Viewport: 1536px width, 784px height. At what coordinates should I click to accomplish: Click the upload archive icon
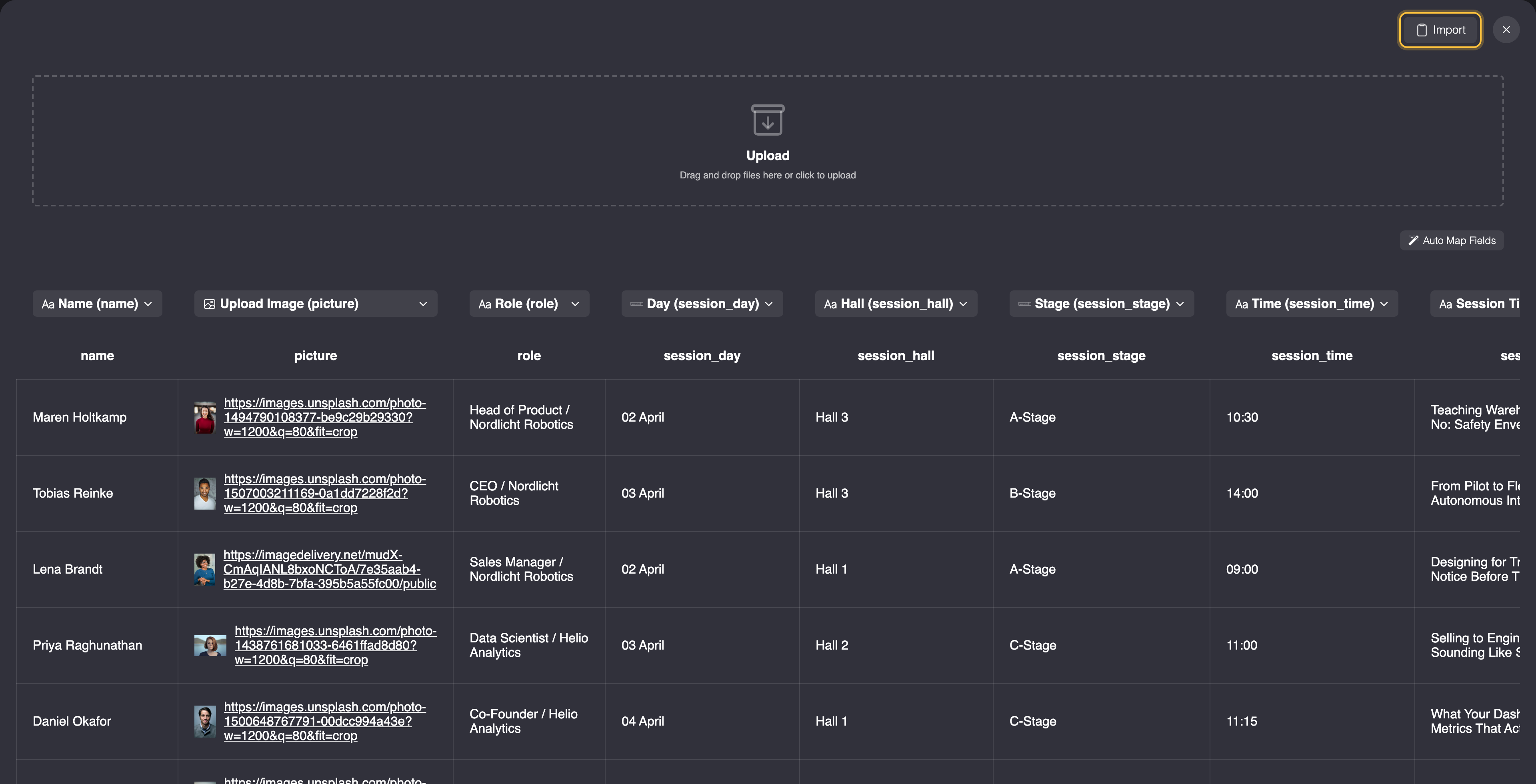[x=768, y=120]
